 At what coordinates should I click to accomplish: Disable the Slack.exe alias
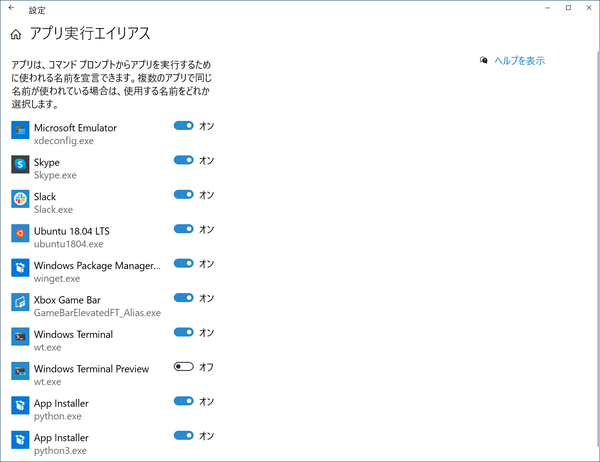(x=184, y=195)
